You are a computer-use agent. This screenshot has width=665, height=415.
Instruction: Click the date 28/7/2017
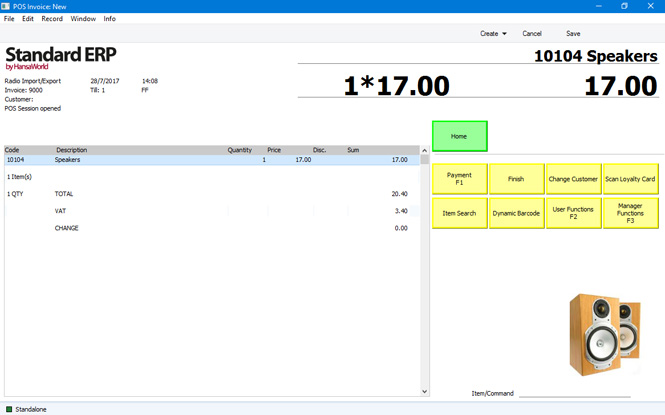click(x=105, y=81)
